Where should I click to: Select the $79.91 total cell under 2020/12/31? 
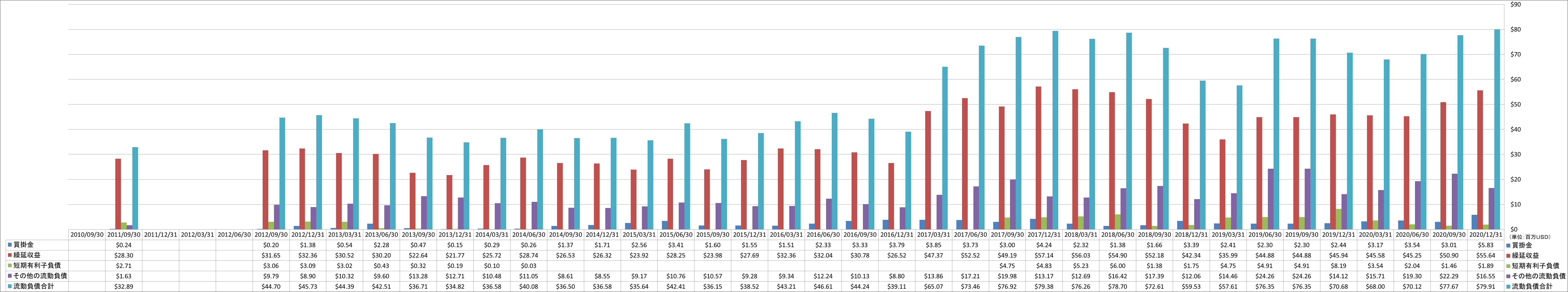click(1486, 287)
